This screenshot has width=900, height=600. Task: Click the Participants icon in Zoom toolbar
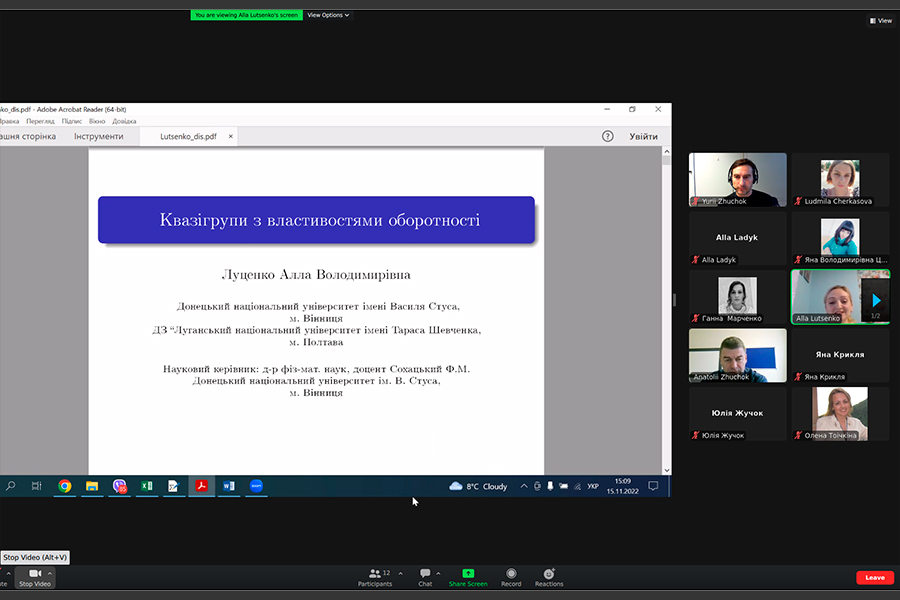(x=375, y=574)
